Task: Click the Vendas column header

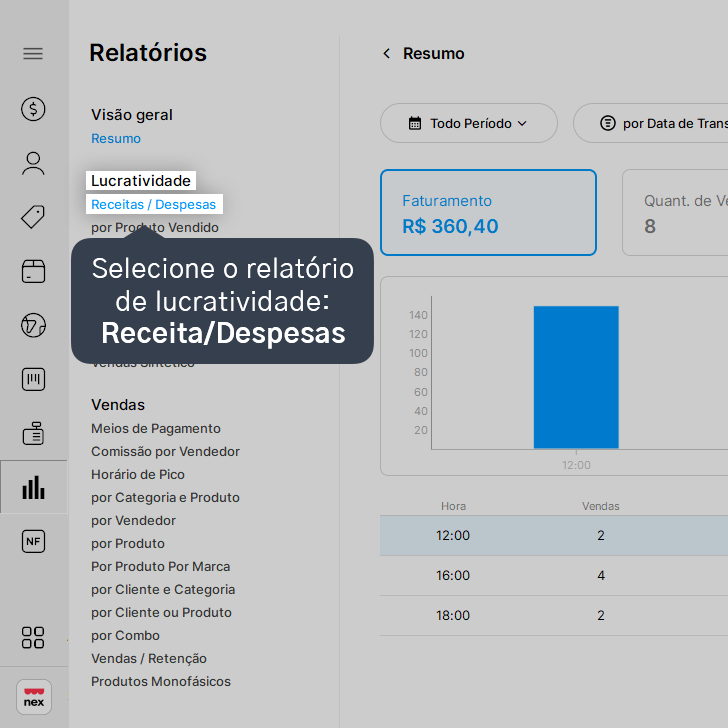Action: pyautogui.click(x=600, y=506)
